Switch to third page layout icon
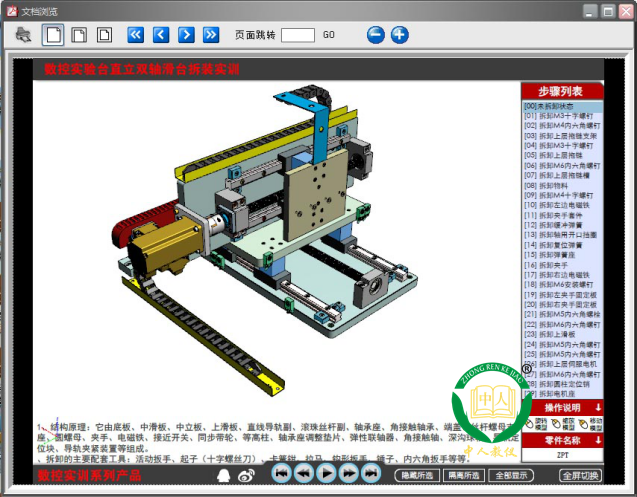 point(104,35)
